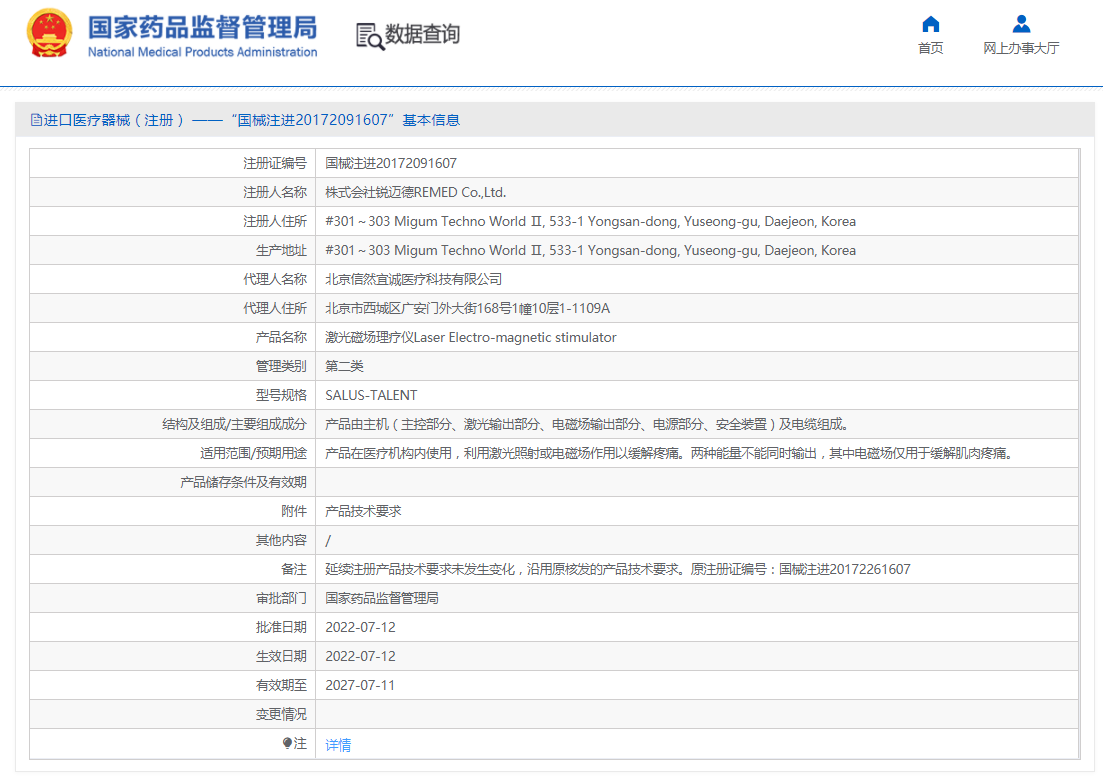The height and width of the screenshot is (780, 1103).
Task: Select approval date 2022-07-12 in 批准日期 row
Action: [360, 627]
